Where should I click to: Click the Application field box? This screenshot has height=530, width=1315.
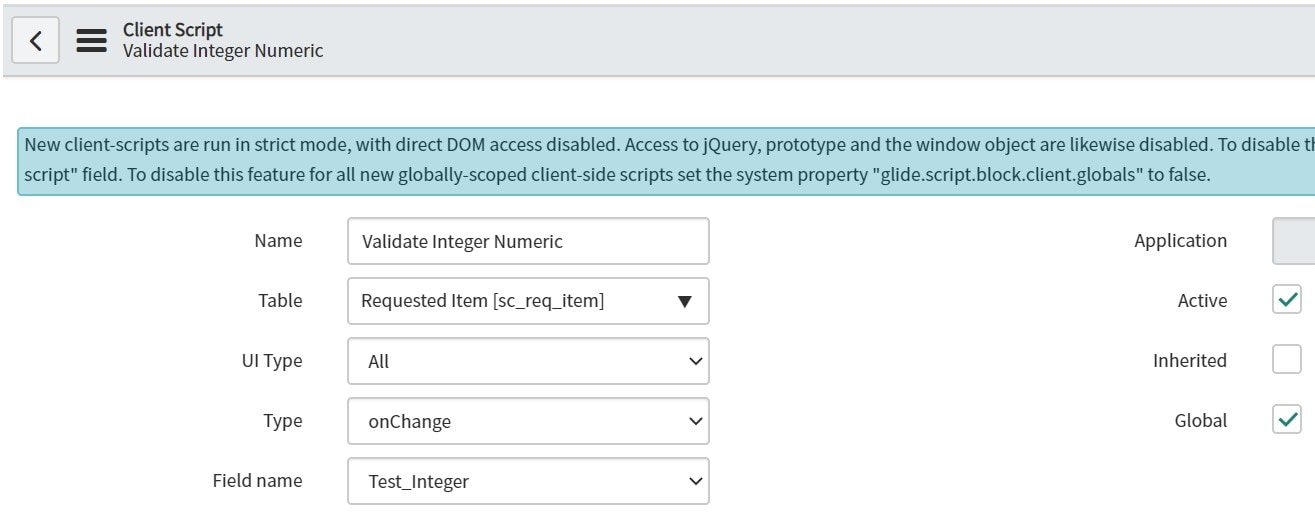coord(1293,241)
